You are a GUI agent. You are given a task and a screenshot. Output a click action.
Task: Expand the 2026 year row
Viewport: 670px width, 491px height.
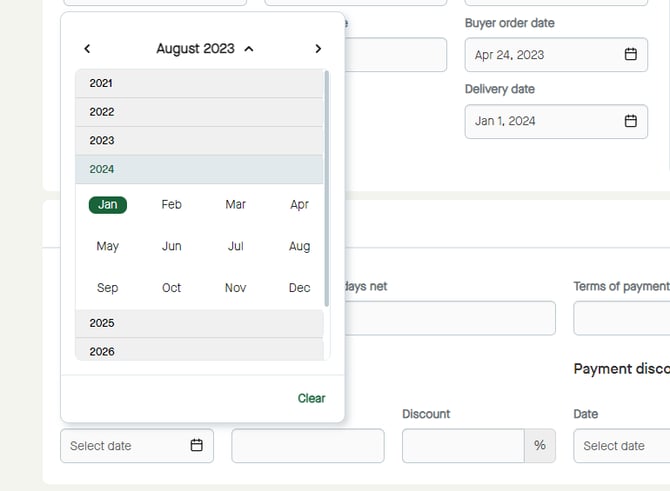coord(199,350)
